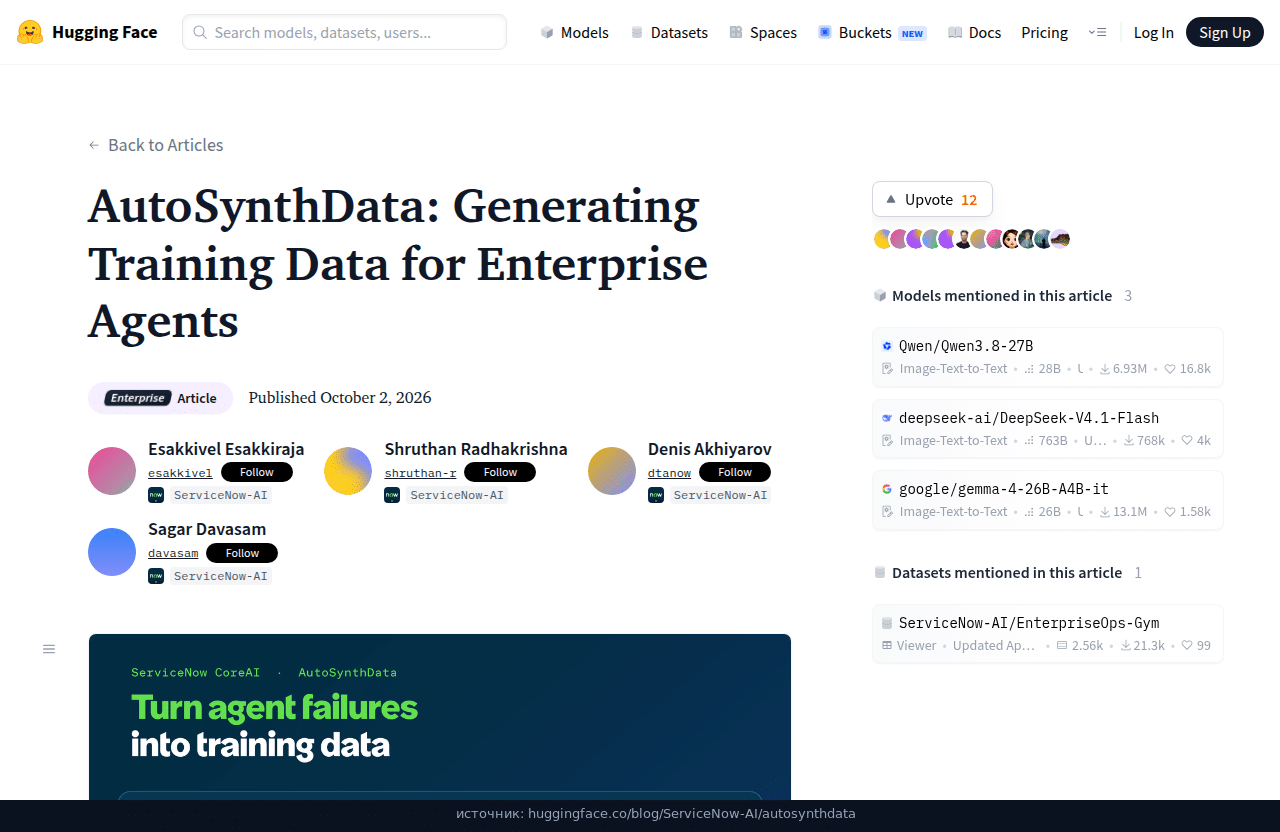Click 'Datasets mentioned in this article' heading

tap(1007, 573)
